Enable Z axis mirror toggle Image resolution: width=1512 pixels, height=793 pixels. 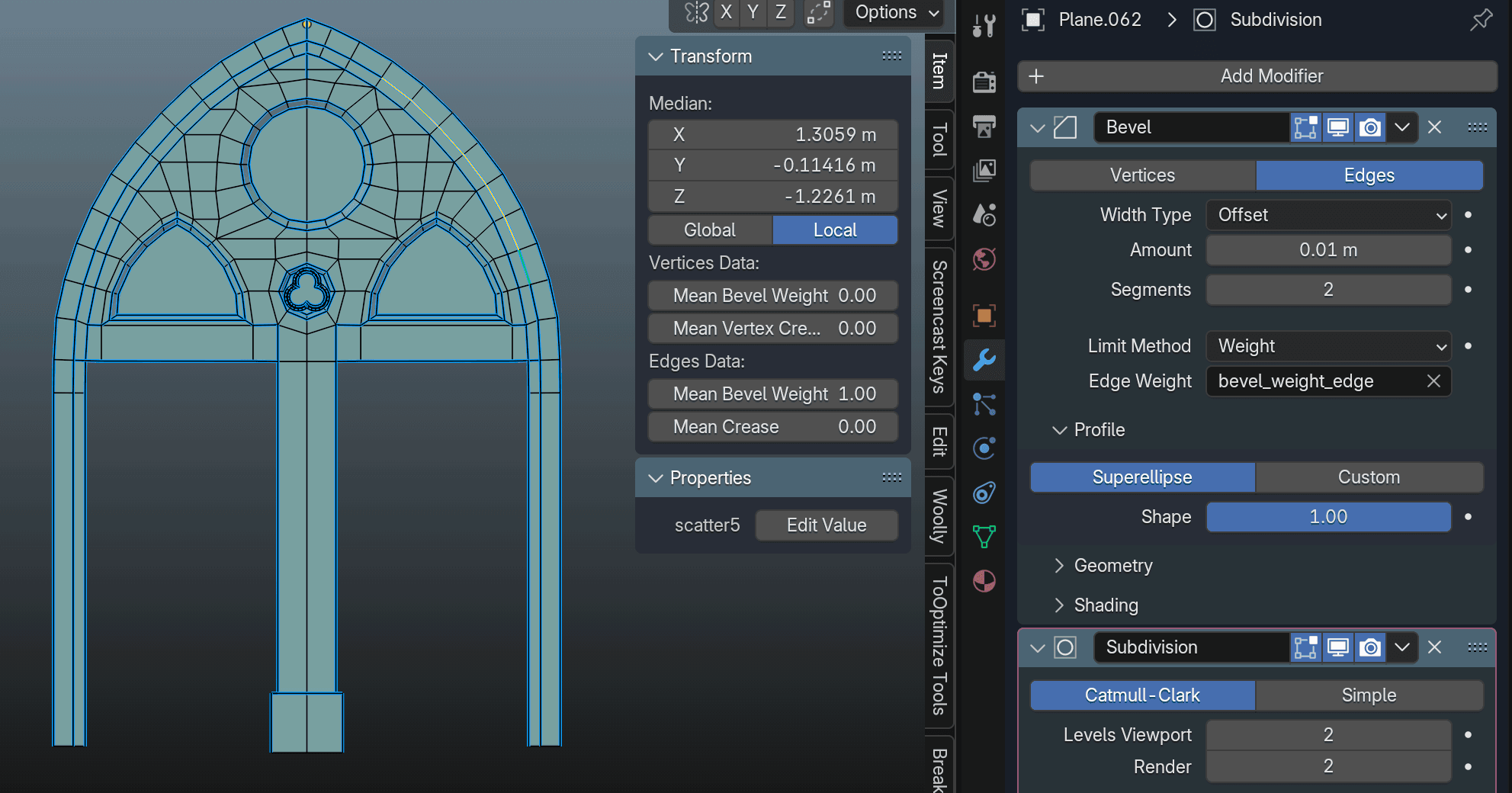(x=781, y=12)
